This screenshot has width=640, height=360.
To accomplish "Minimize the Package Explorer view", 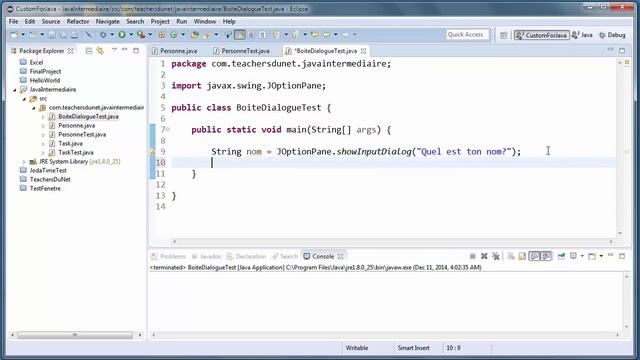I will [124, 50].
